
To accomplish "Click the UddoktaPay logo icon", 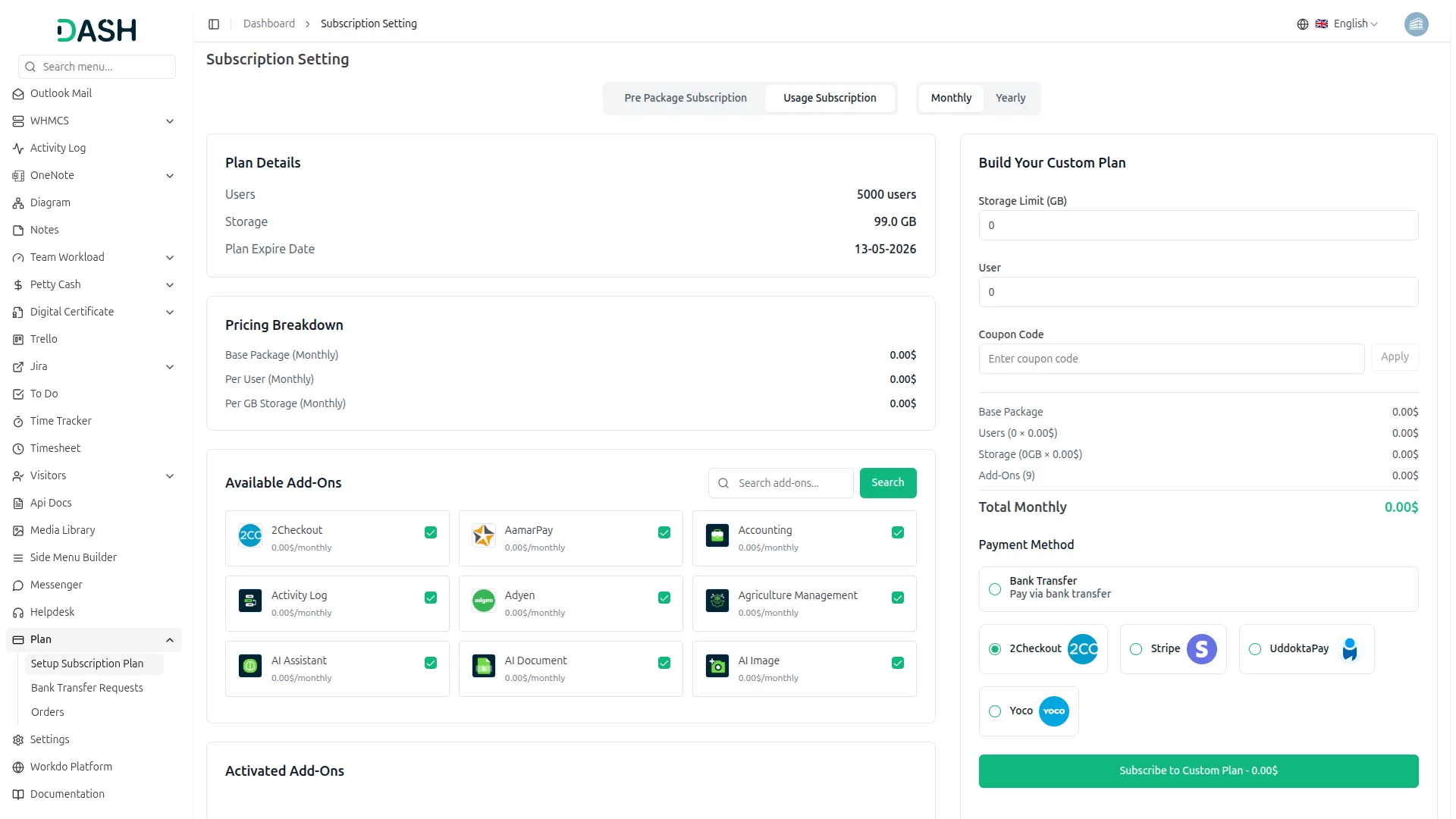I will [1350, 649].
